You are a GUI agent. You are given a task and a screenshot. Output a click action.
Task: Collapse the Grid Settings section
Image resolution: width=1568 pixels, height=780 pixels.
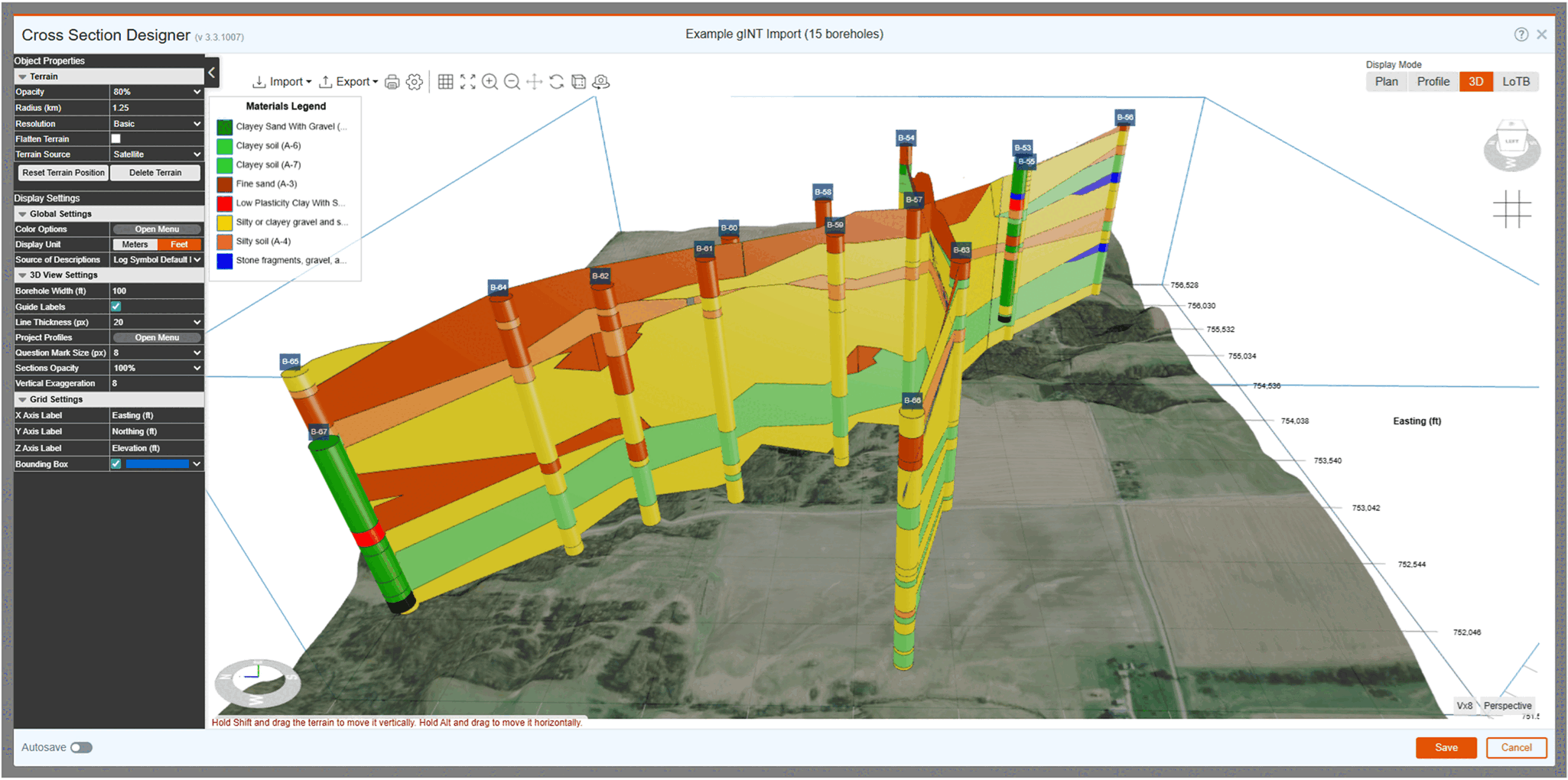pyautogui.click(x=23, y=398)
